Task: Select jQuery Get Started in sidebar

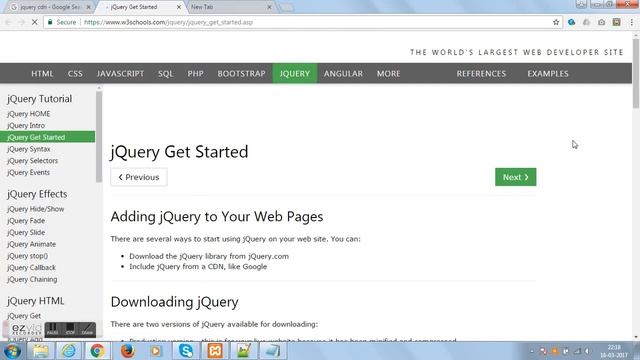Action: coord(47,137)
